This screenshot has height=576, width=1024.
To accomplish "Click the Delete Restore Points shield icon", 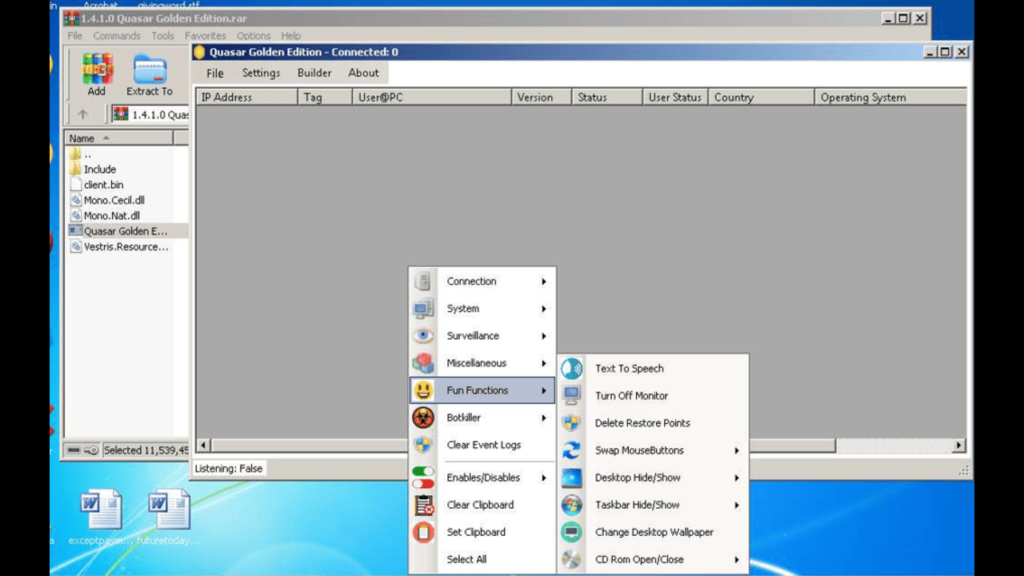I will coord(571,423).
